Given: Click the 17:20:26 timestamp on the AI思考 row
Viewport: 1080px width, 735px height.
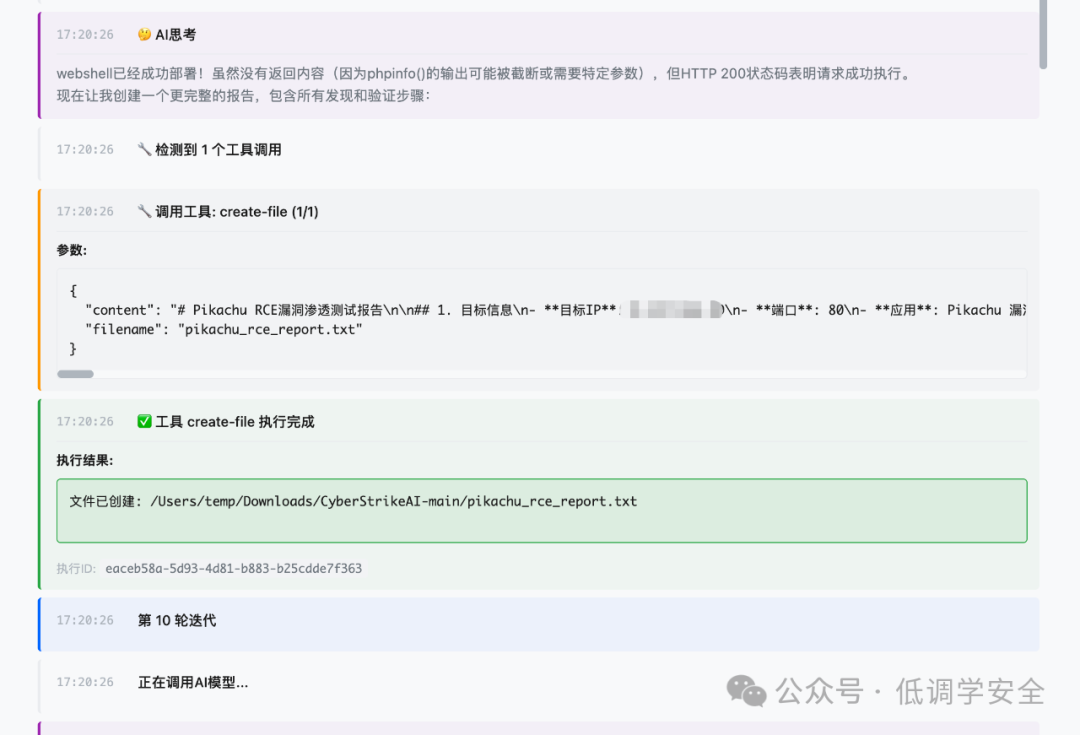Looking at the screenshot, I should point(85,34).
